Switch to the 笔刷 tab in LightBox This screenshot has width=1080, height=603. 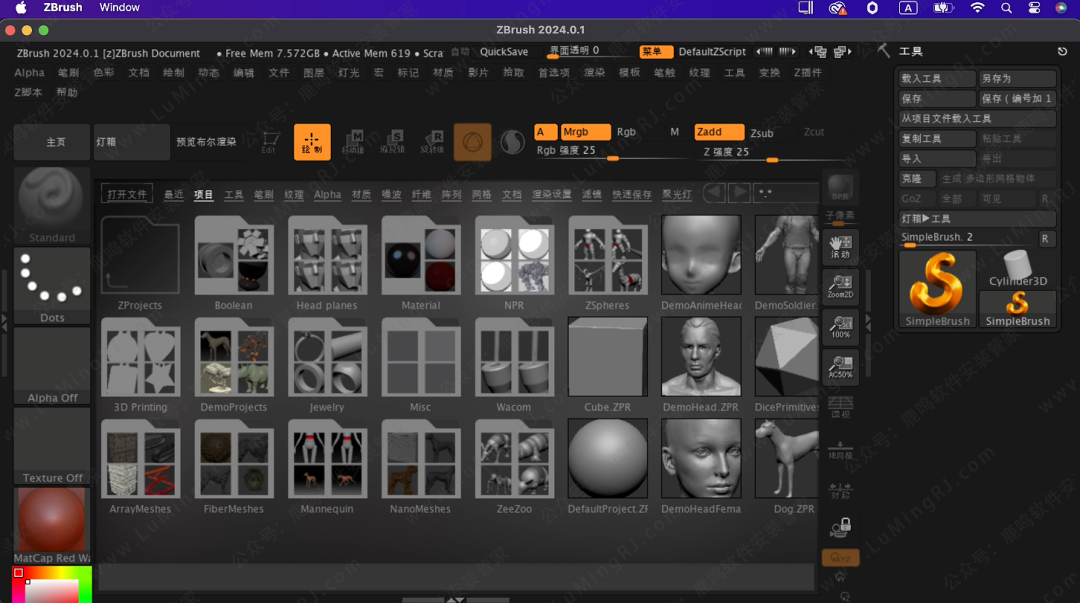point(263,195)
